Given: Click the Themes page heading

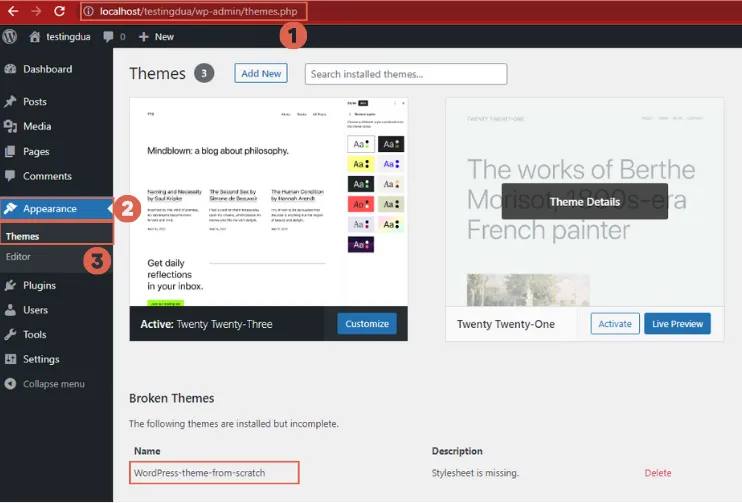Looking at the screenshot, I should click(x=157, y=73).
